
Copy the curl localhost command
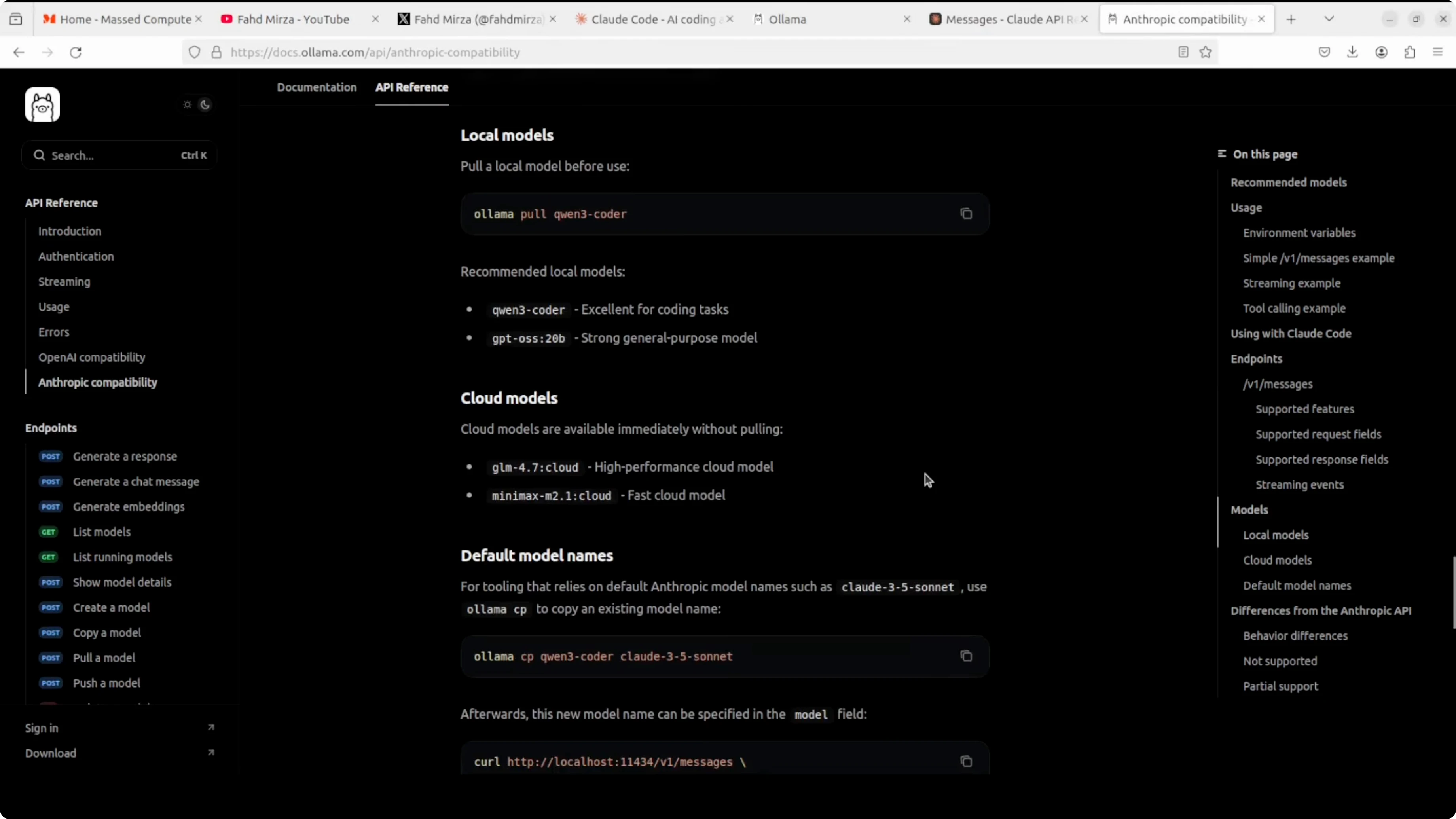coord(966,761)
